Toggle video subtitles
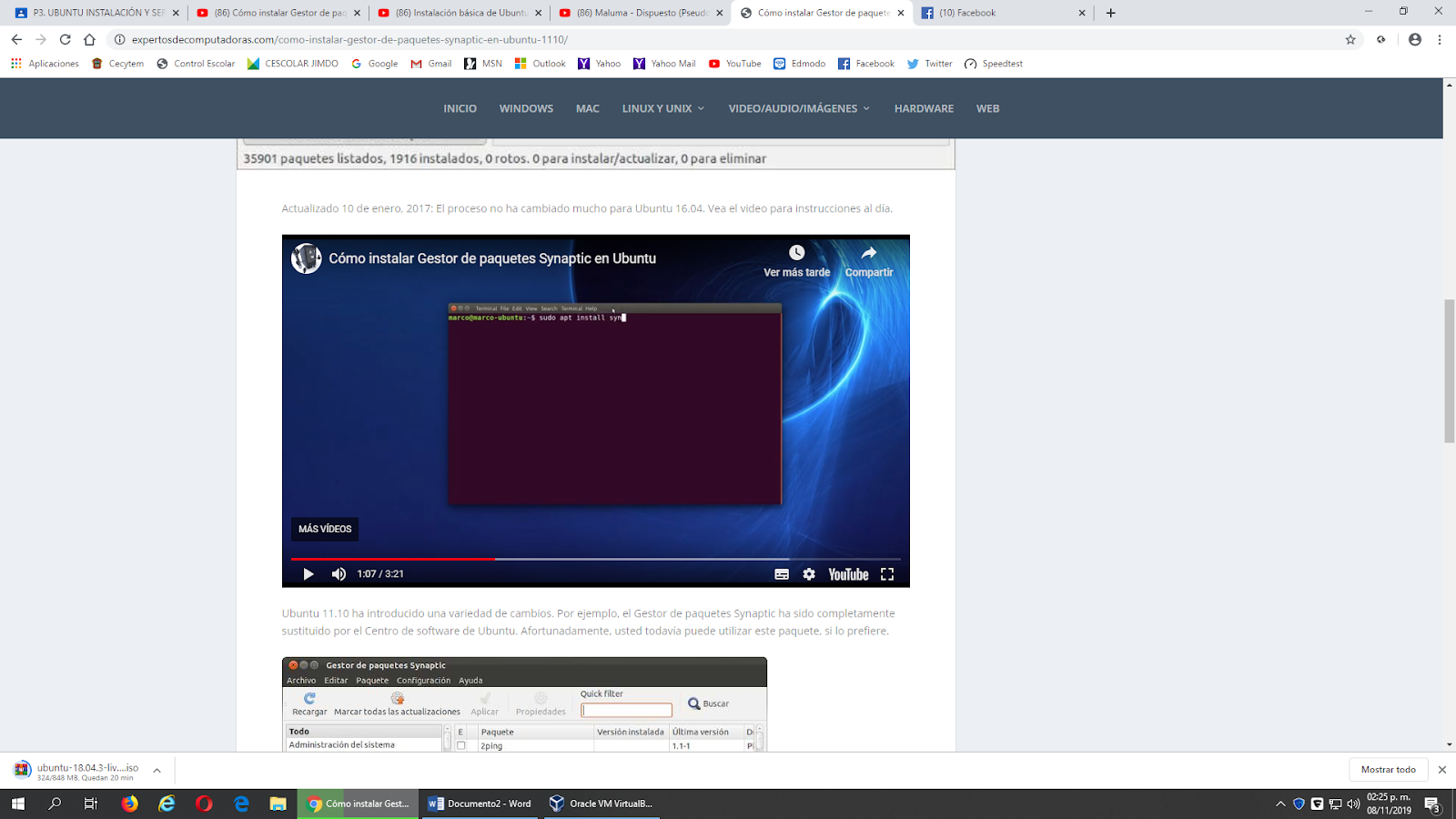 pyautogui.click(x=782, y=574)
